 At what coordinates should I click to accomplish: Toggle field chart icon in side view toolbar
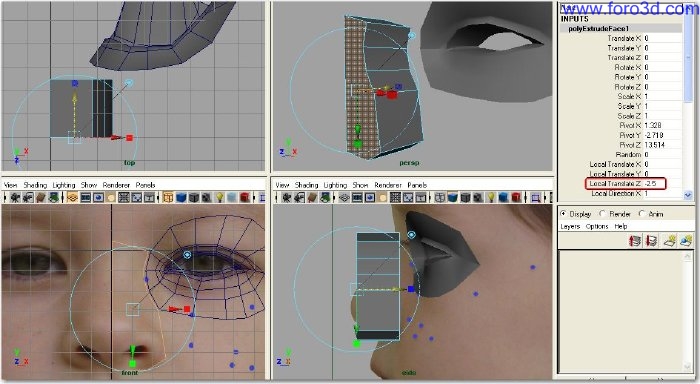point(395,197)
